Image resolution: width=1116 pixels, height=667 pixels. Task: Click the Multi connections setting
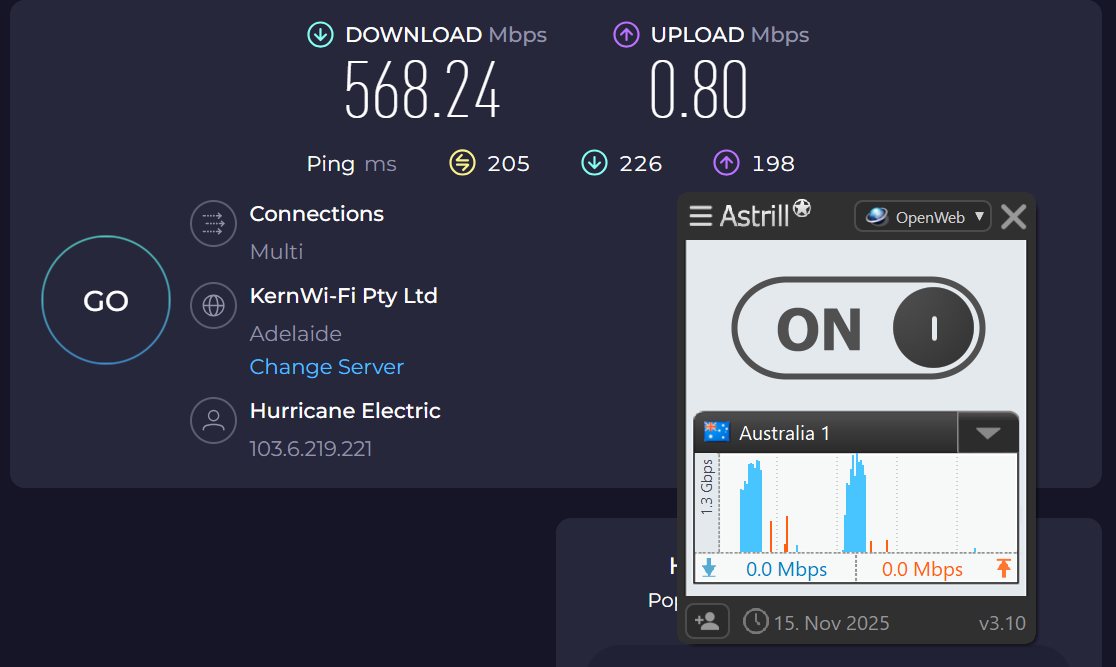click(276, 252)
